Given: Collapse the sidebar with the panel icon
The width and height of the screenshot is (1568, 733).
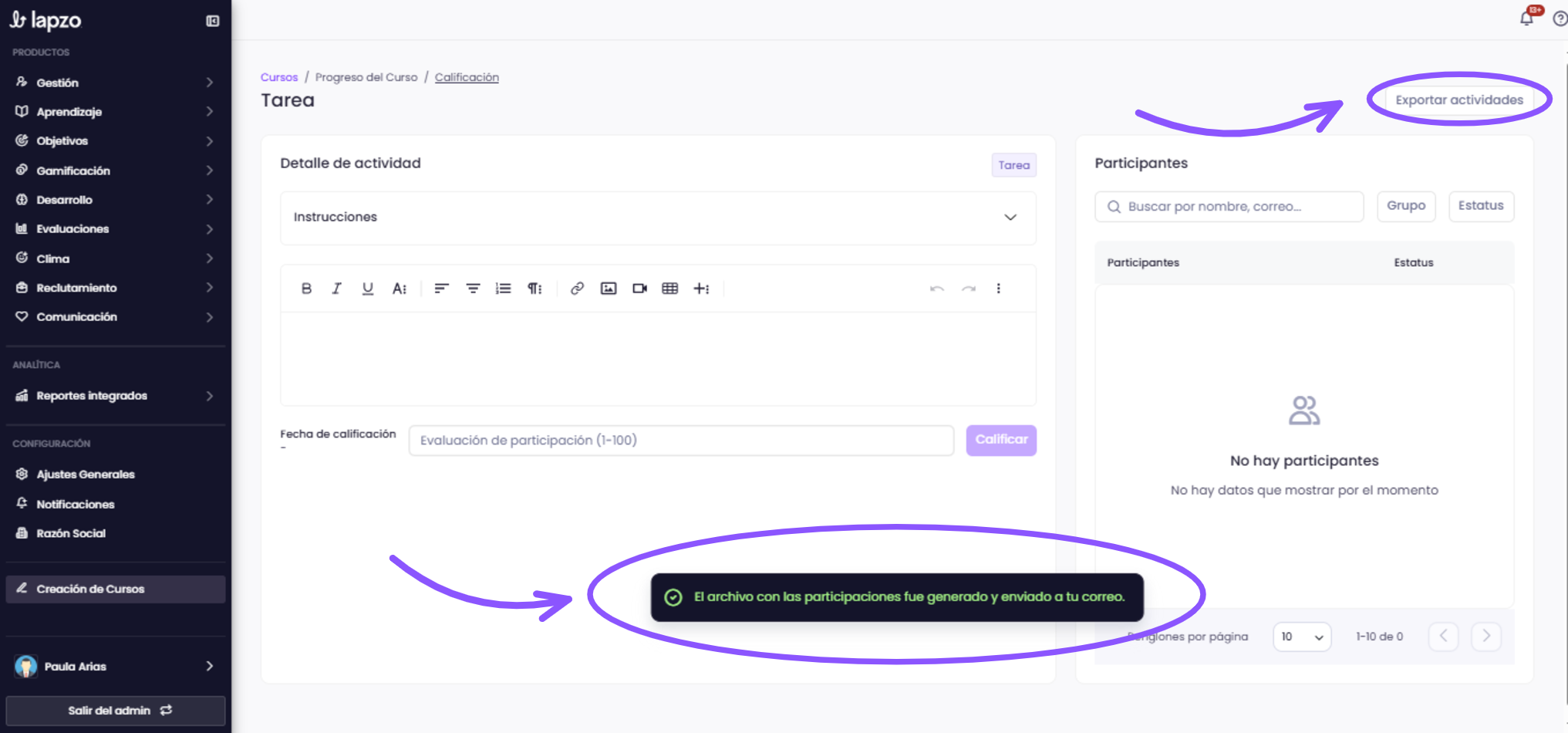Looking at the screenshot, I should [213, 21].
